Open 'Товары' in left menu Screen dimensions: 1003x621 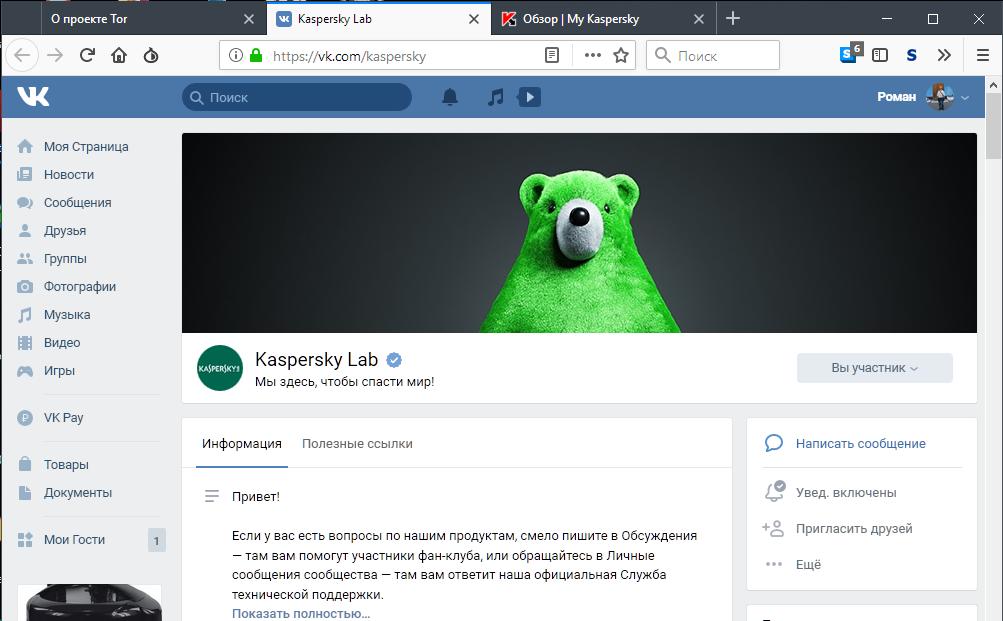point(66,465)
